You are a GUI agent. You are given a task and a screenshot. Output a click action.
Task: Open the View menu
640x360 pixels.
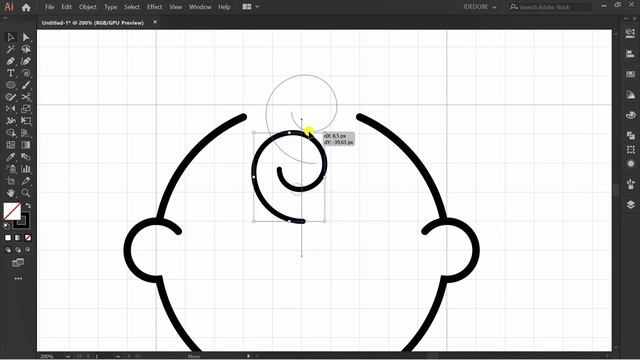pyautogui.click(x=176, y=7)
